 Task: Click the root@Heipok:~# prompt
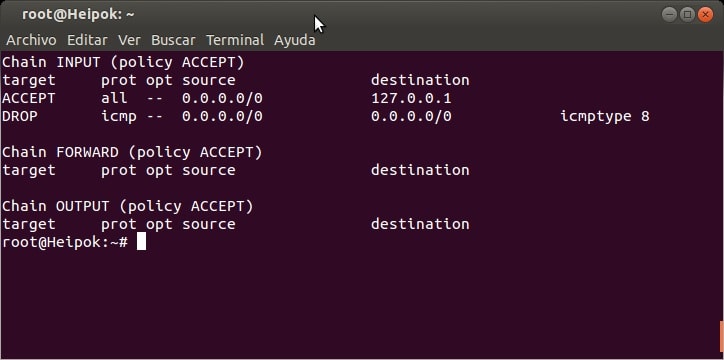click(65, 242)
